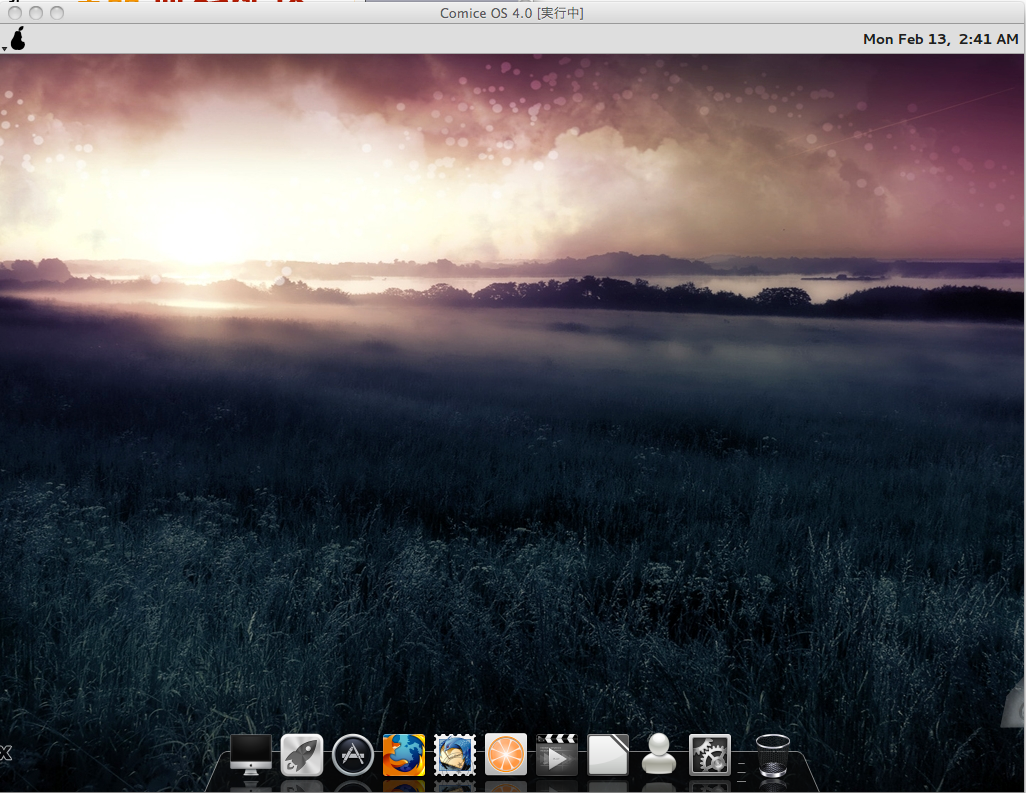Close the Comice OS 4.0 window
This screenshot has width=1026, height=793.
(15, 13)
